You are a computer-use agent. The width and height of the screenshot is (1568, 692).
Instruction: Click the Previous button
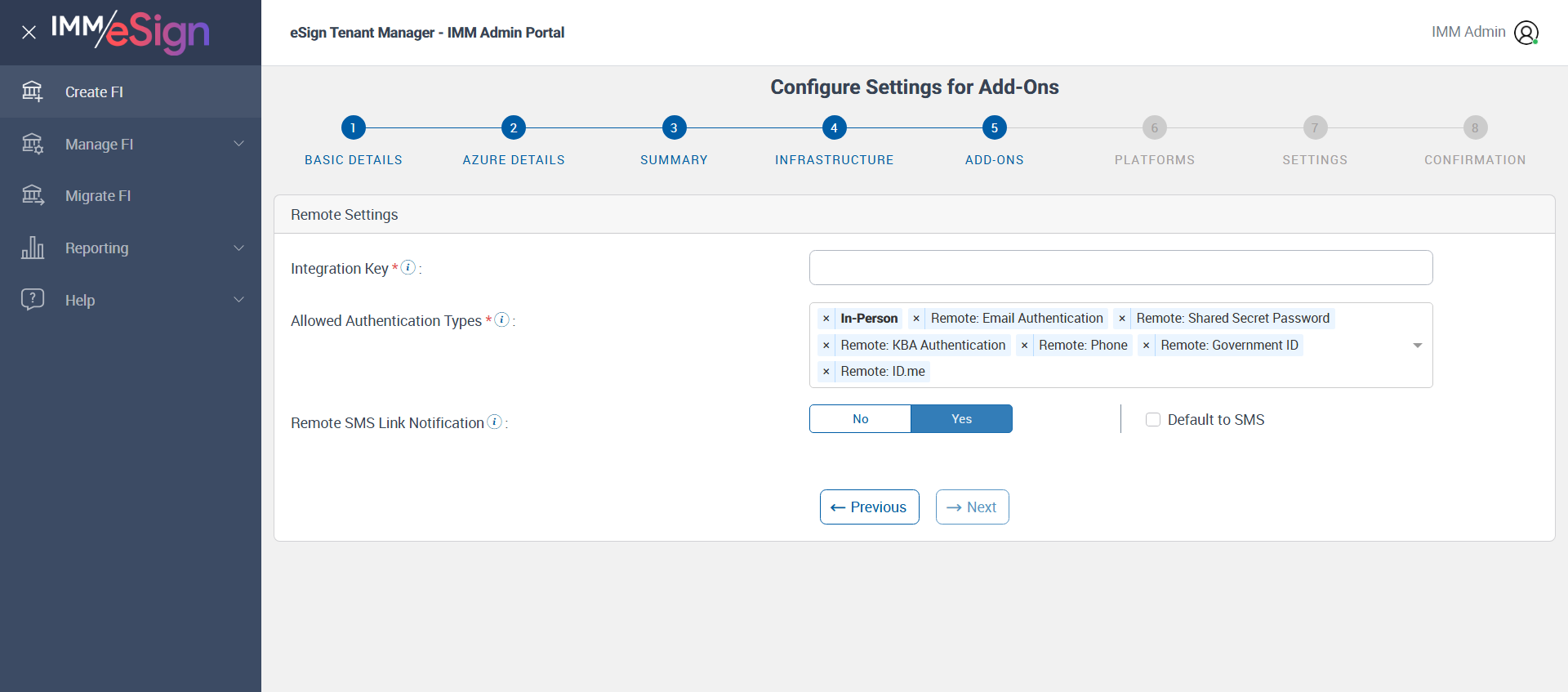pos(869,507)
